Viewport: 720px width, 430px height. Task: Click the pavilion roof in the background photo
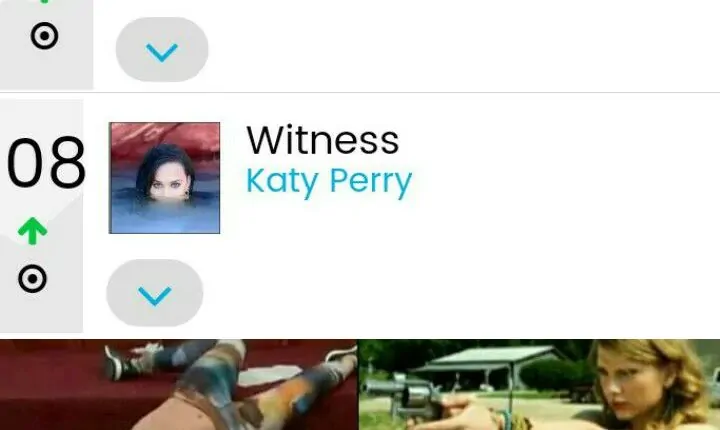click(x=489, y=357)
